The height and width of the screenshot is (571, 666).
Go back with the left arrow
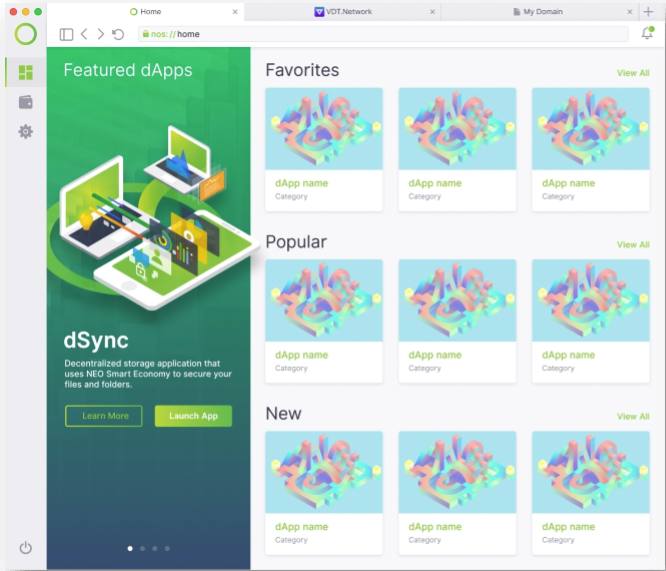tap(84, 34)
